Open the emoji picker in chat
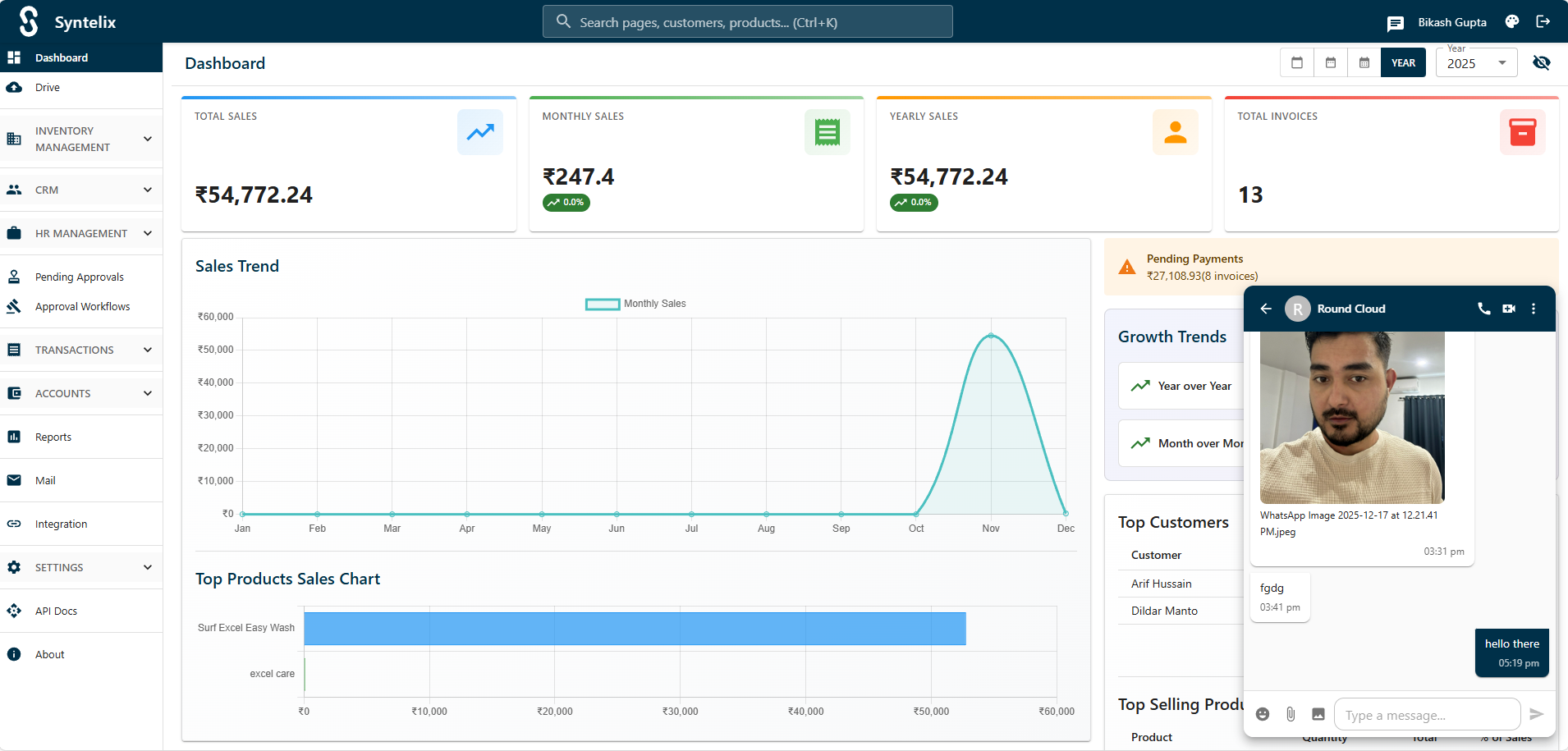Screen dimensions: 1568x751 pos(1263,714)
